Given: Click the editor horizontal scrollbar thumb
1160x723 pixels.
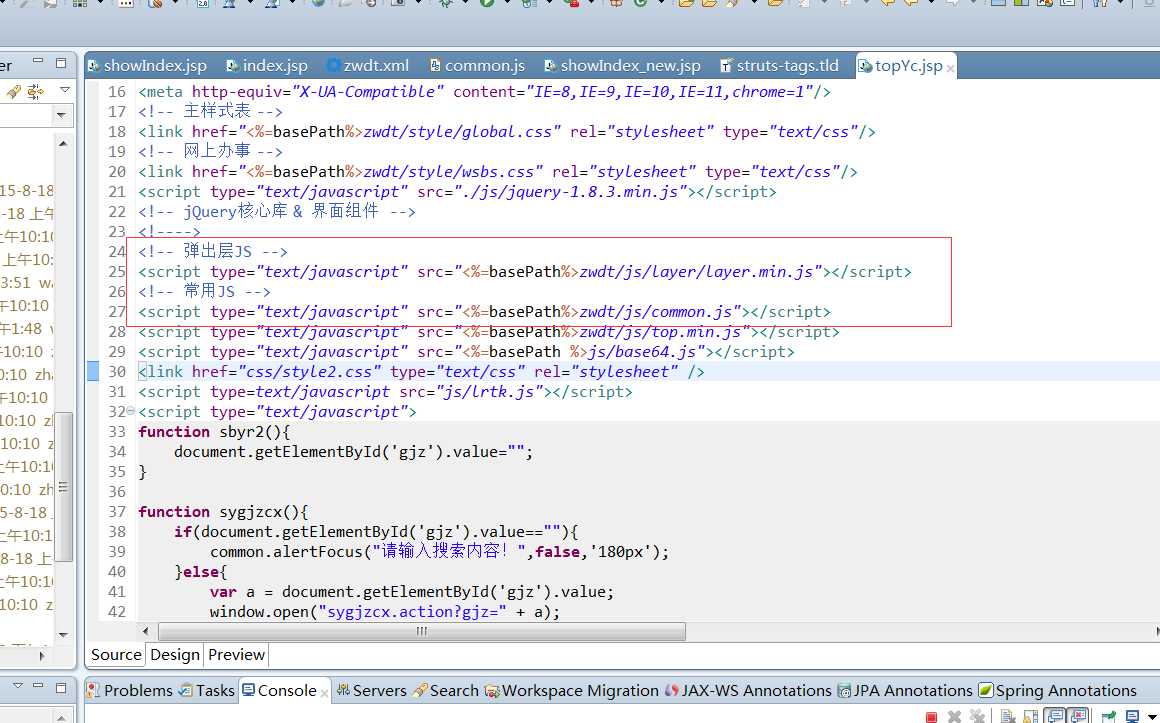Looking at the screenshot, I should [x=422, y=631].
